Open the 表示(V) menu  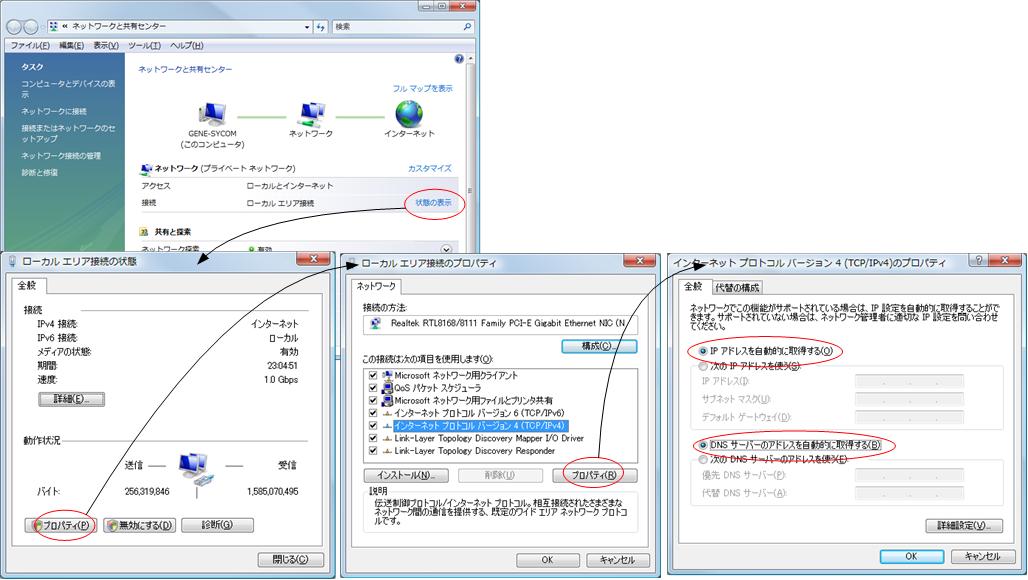(106, 46)
